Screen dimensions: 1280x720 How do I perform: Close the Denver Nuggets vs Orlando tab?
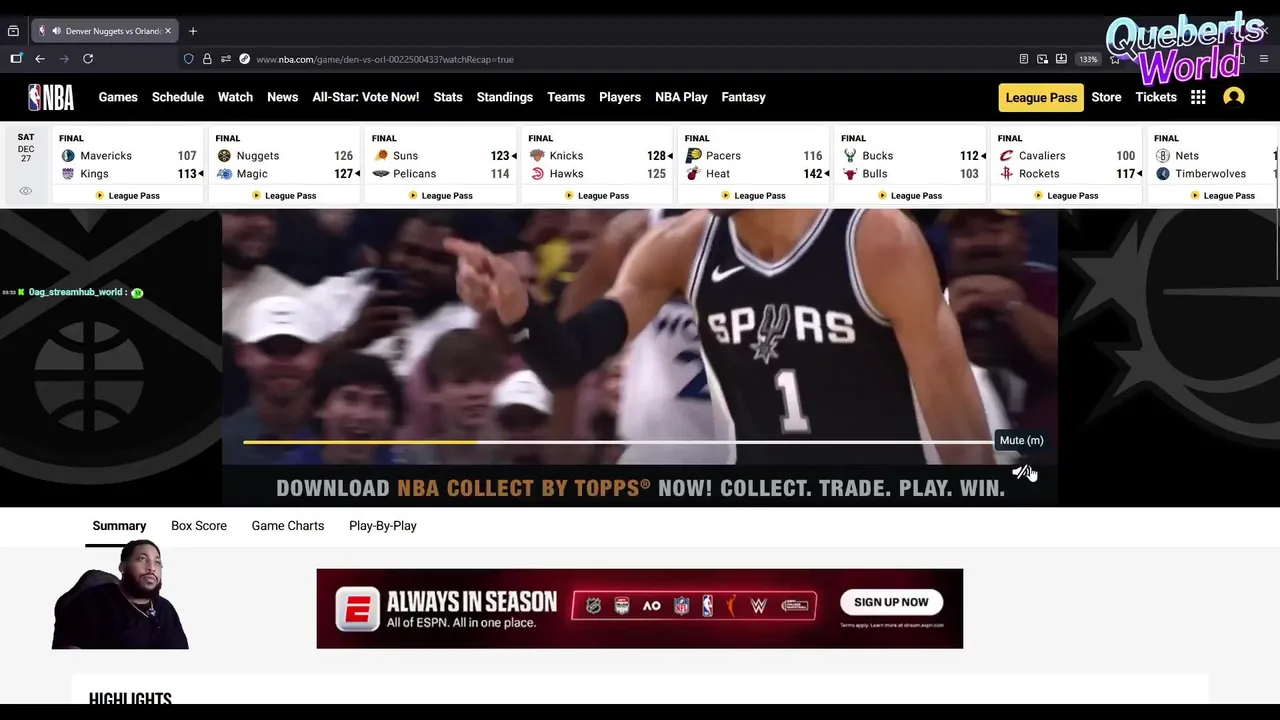168,31
